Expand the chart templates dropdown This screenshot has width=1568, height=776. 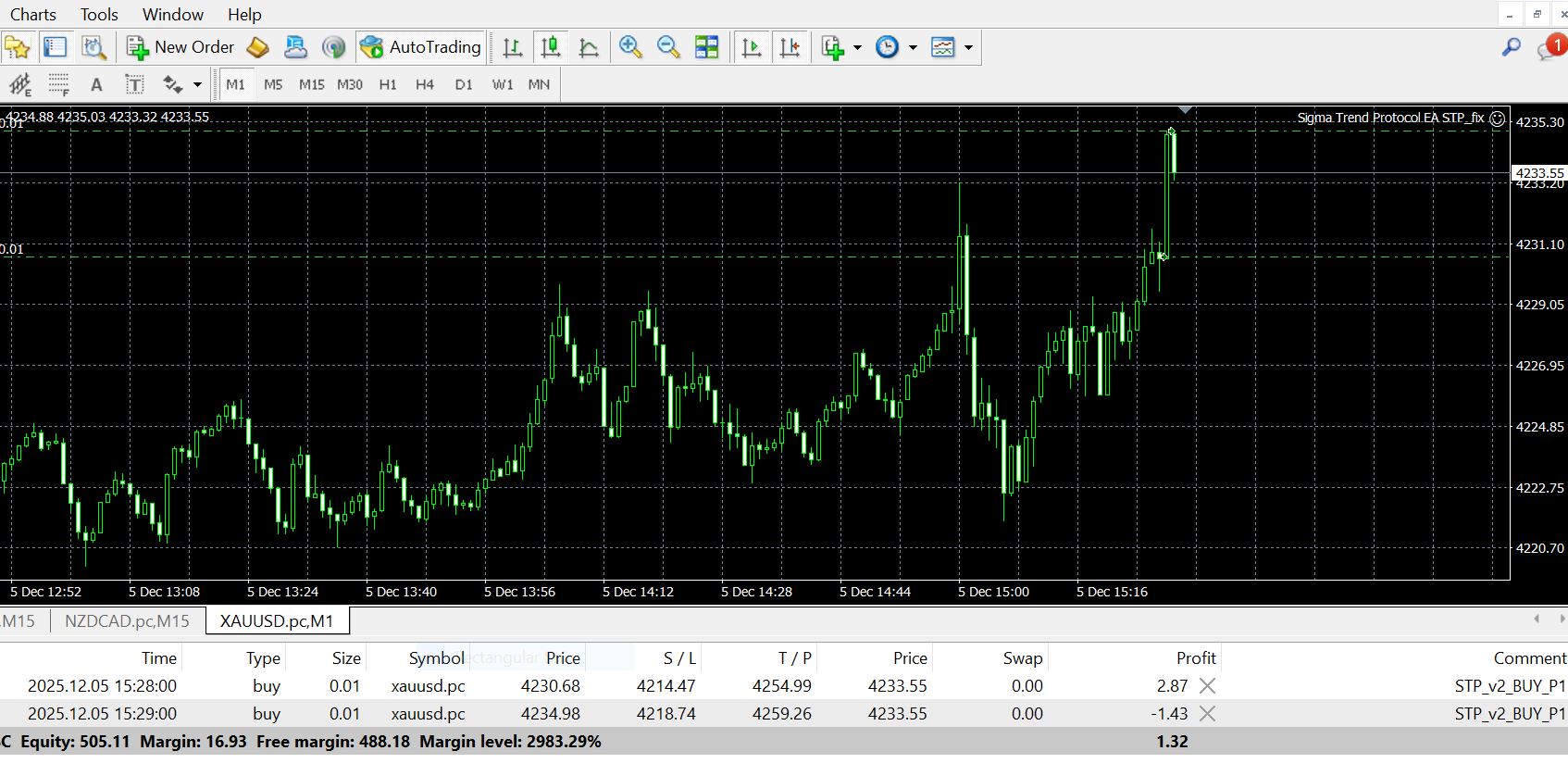[x=968, y=47]
